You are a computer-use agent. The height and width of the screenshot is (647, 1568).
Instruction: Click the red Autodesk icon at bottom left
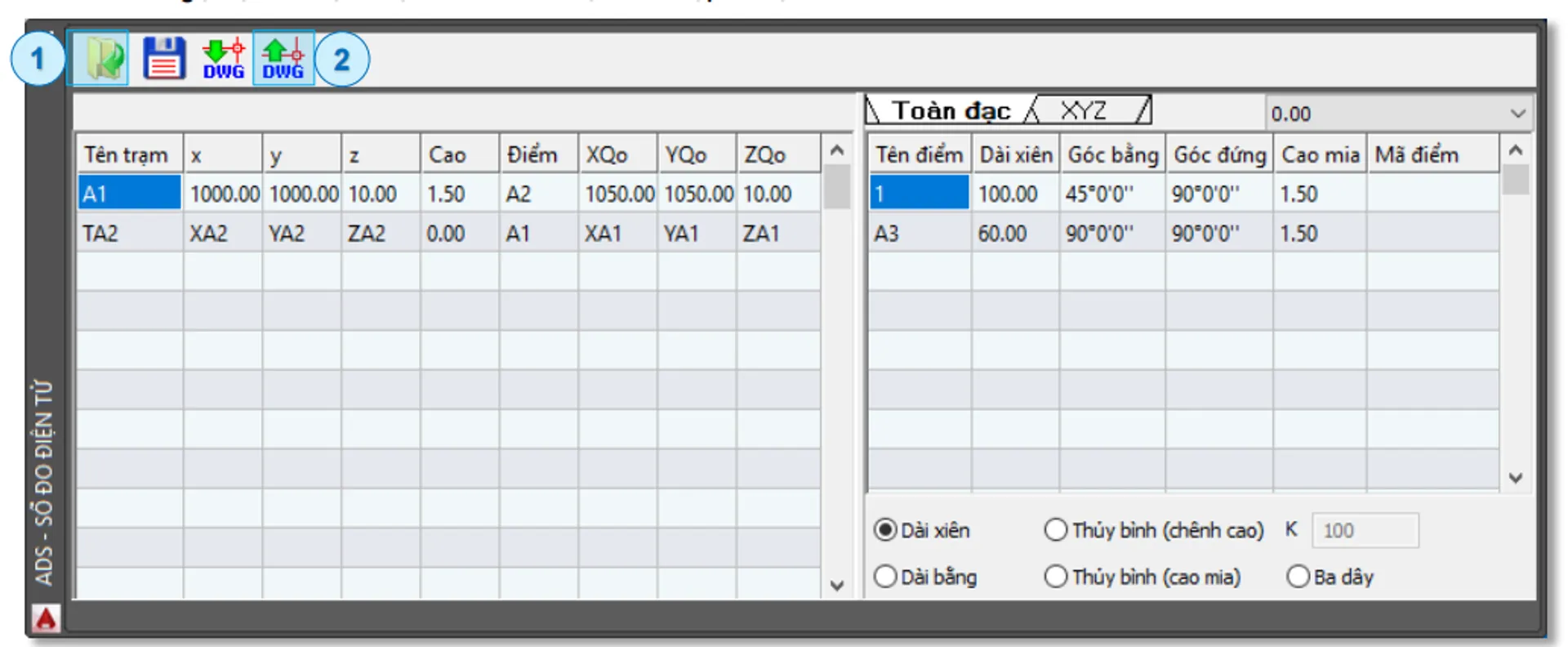point(46,618)
